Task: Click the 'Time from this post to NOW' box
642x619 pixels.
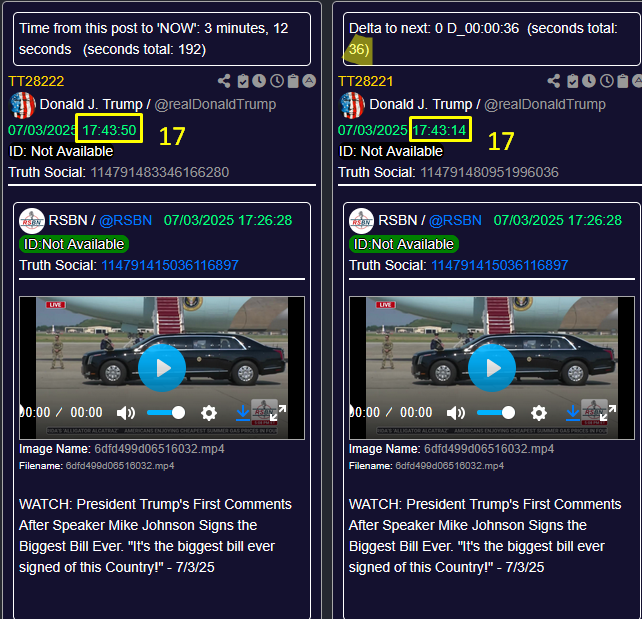Action: coord(162,39)
